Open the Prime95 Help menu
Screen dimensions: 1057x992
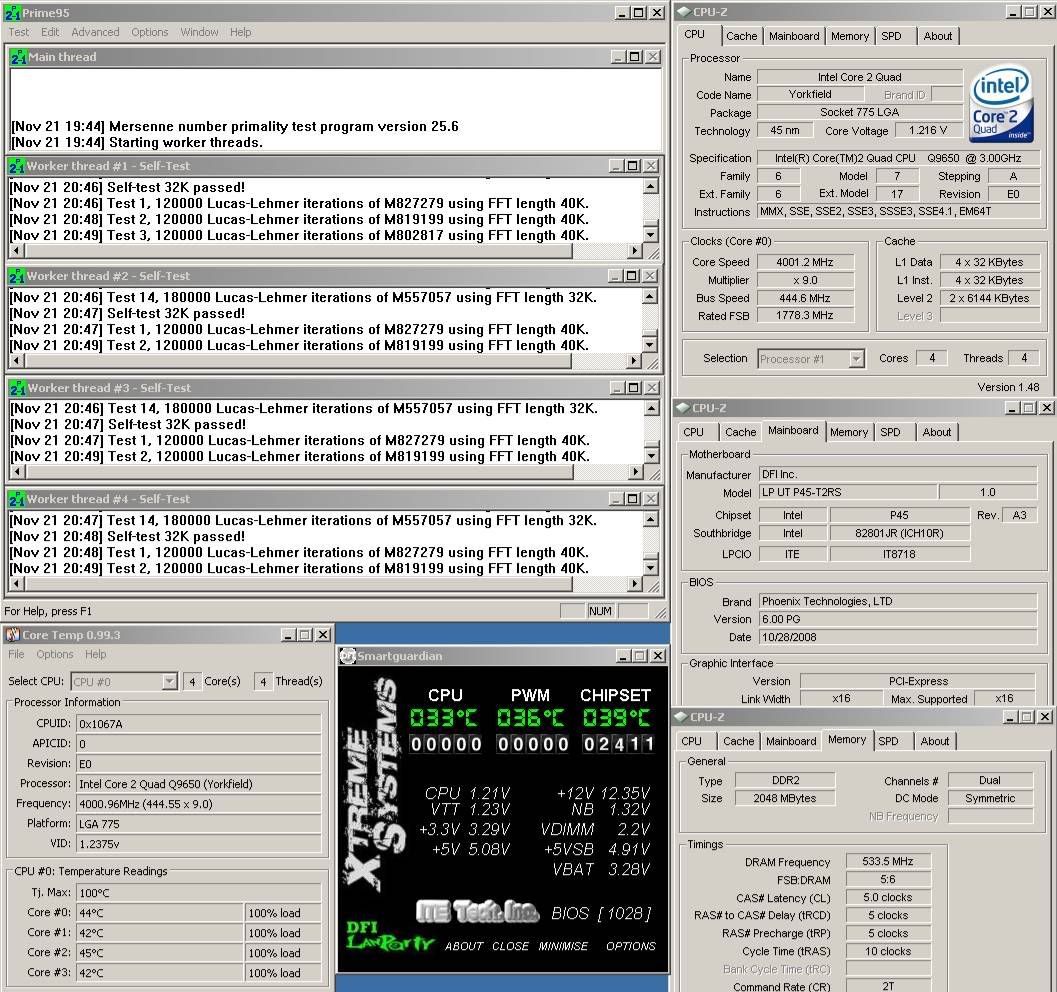coord(240,32)
